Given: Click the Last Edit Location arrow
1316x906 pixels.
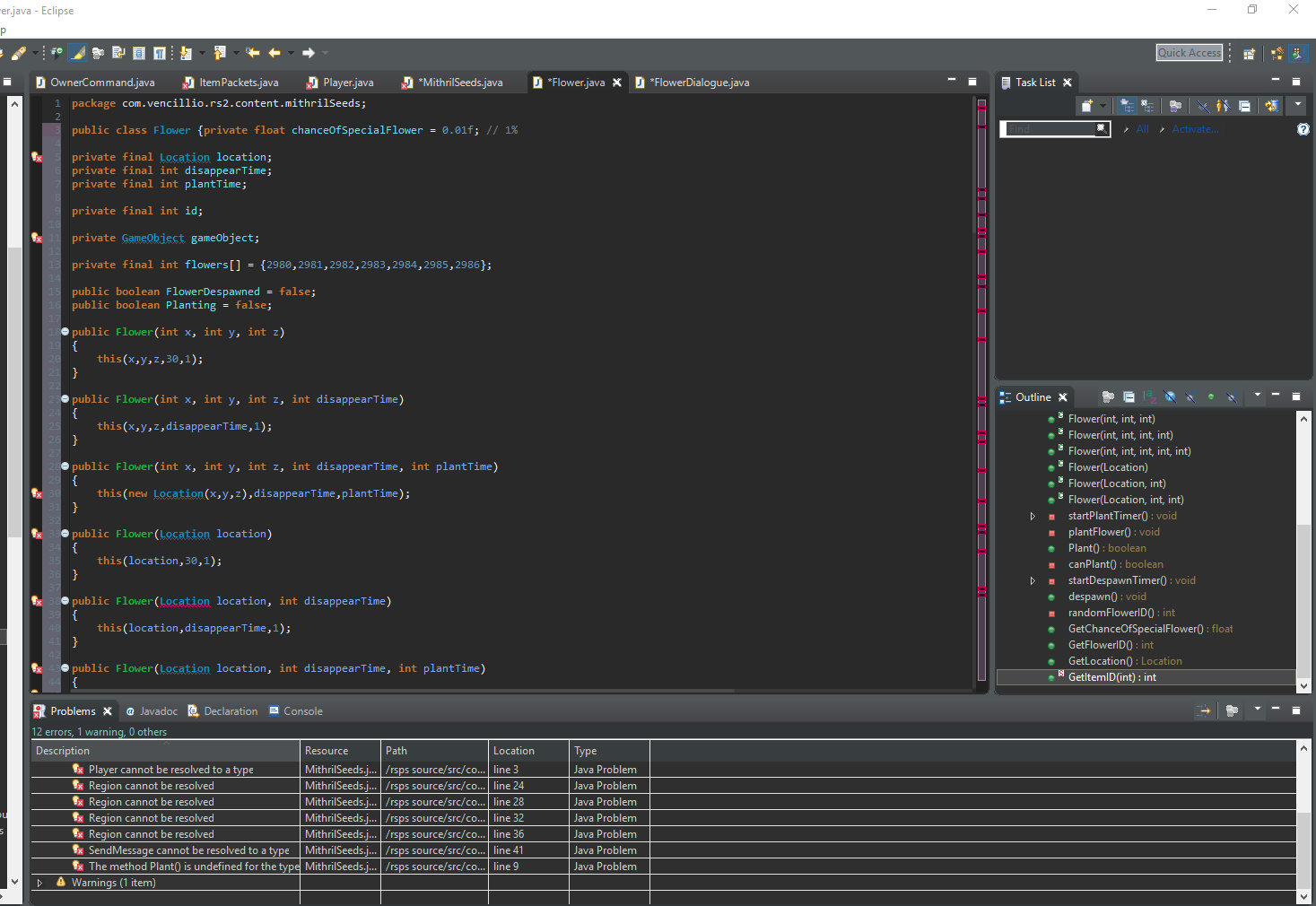Looking at the screenshot, I should 253,53.
